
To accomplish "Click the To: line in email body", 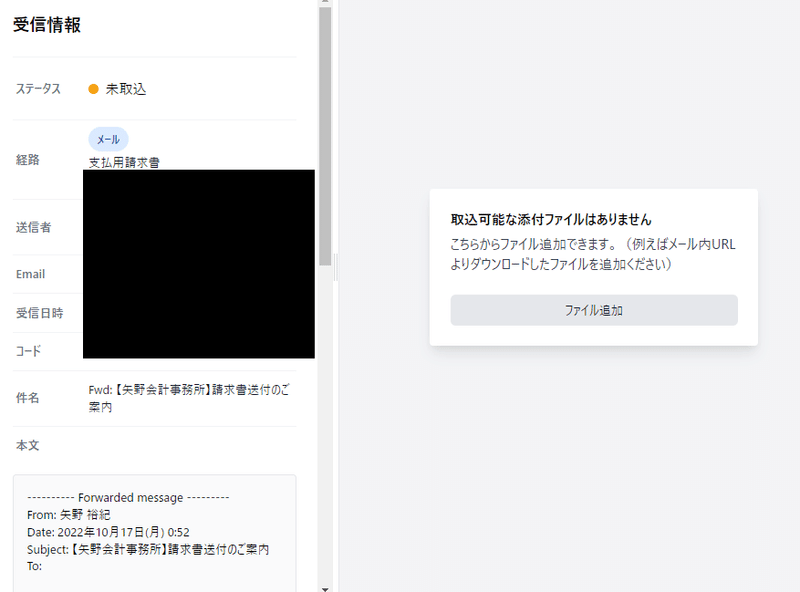I will (x=35, y=566).
